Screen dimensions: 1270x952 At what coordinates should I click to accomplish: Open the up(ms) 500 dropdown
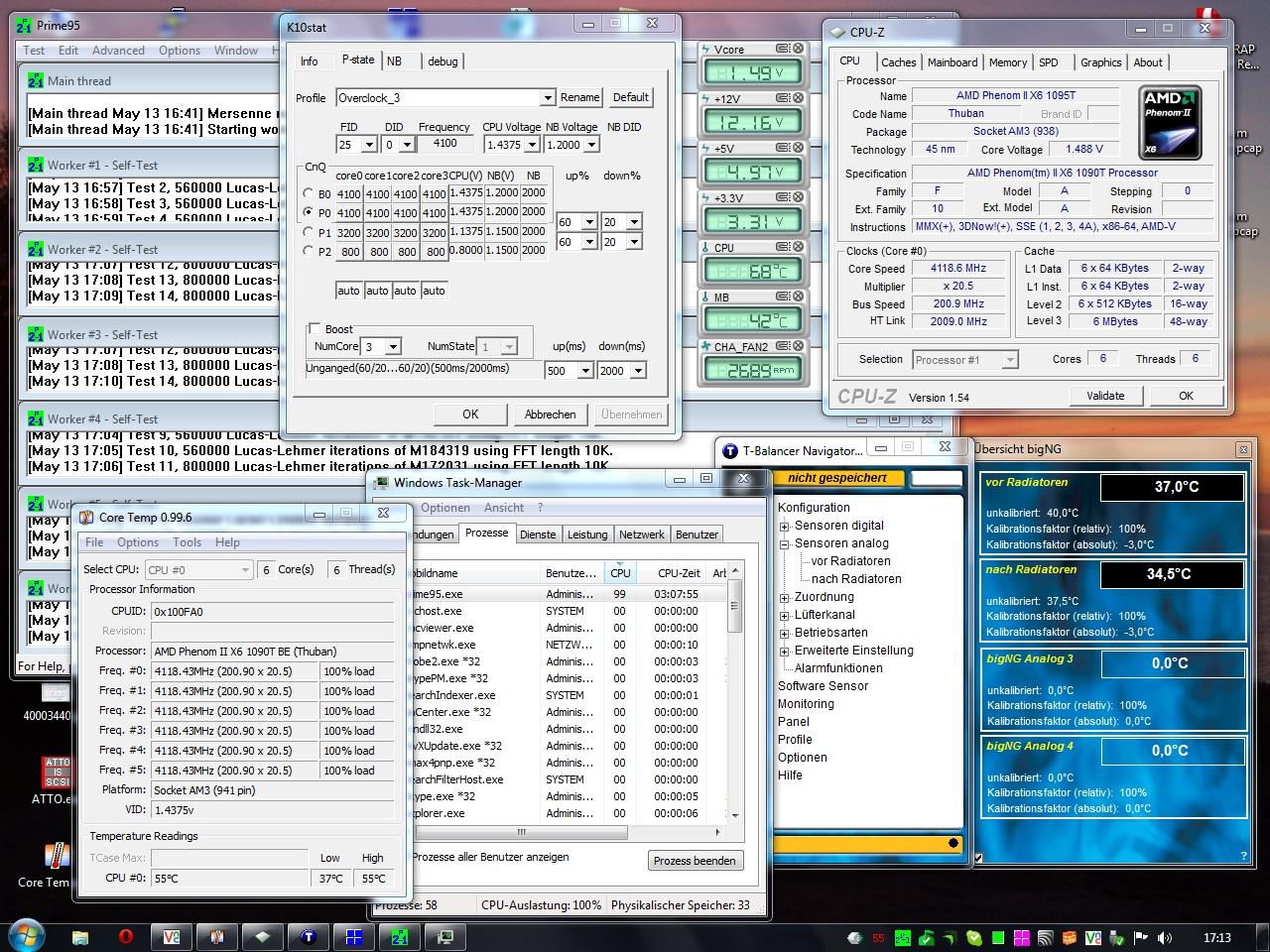[x=584, y=371]
